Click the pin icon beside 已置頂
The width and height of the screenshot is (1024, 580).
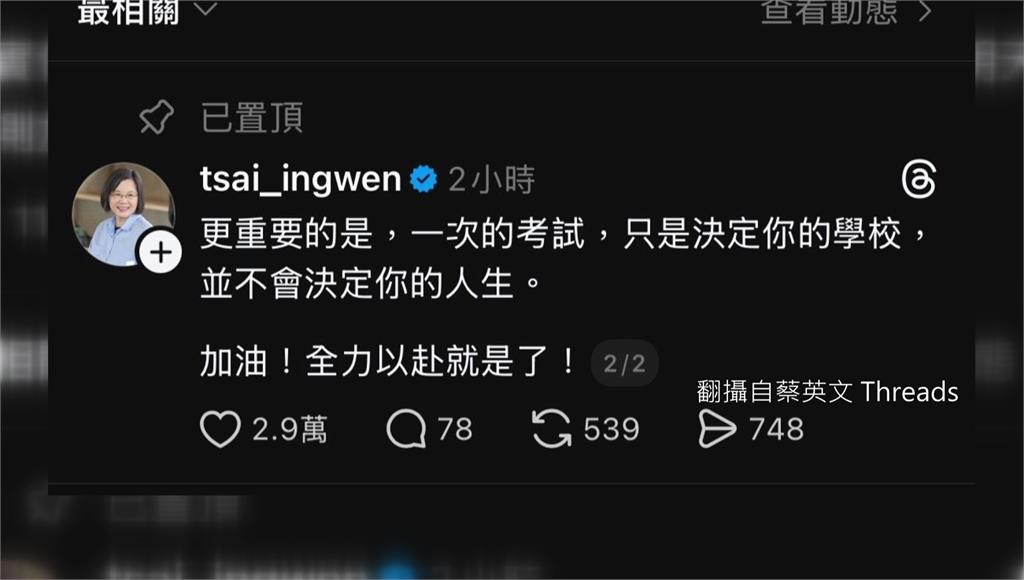(x=157, y=118)
